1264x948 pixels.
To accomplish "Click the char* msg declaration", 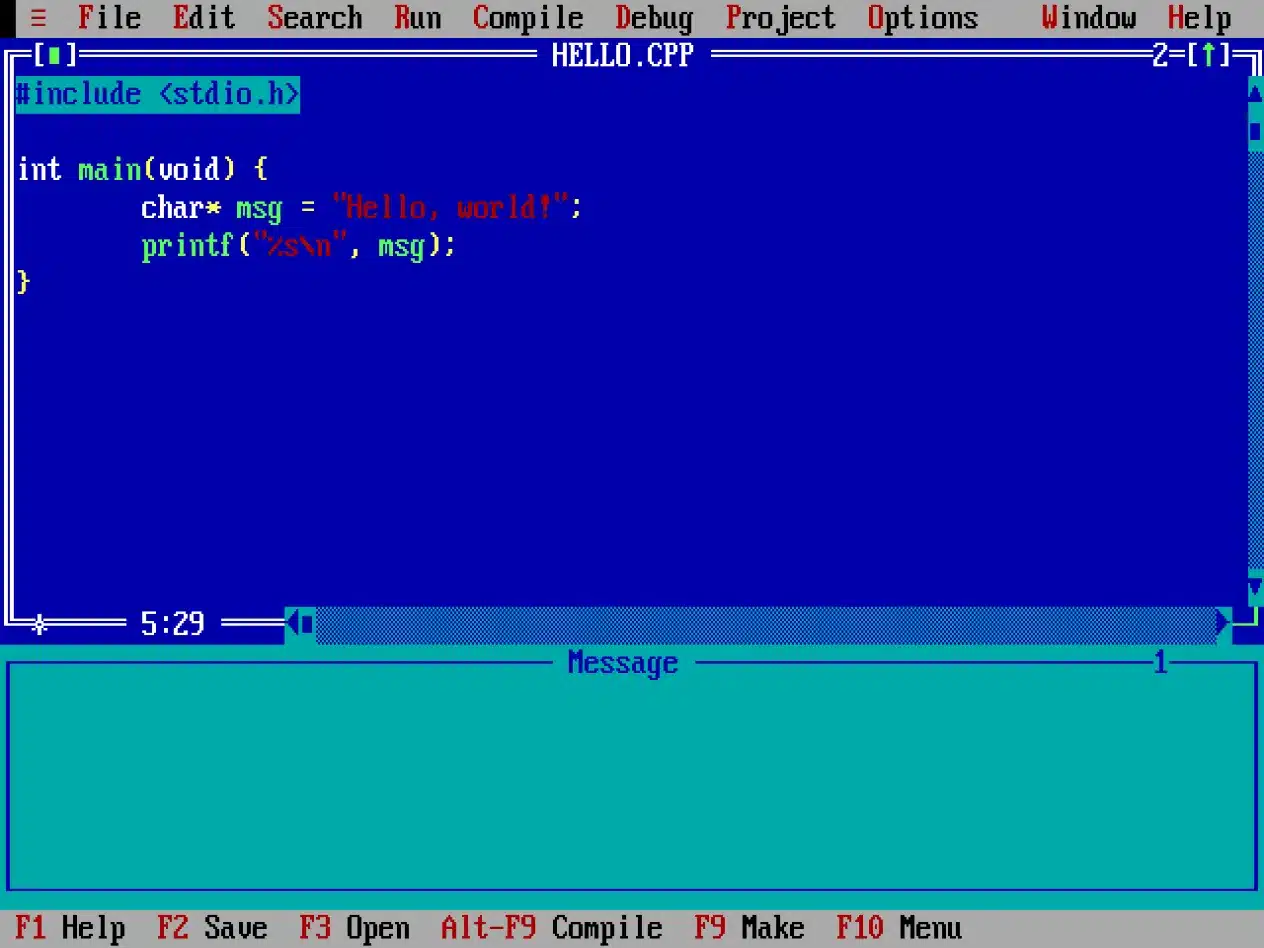I will [361, 207].
